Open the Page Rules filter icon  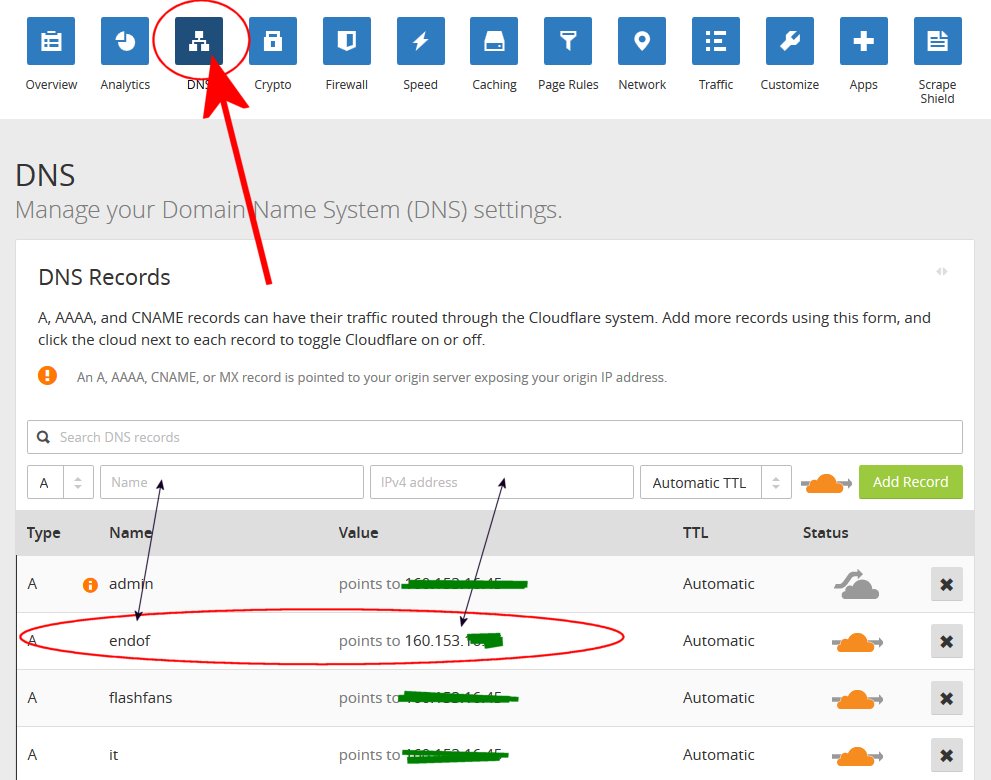click(568, 41)
